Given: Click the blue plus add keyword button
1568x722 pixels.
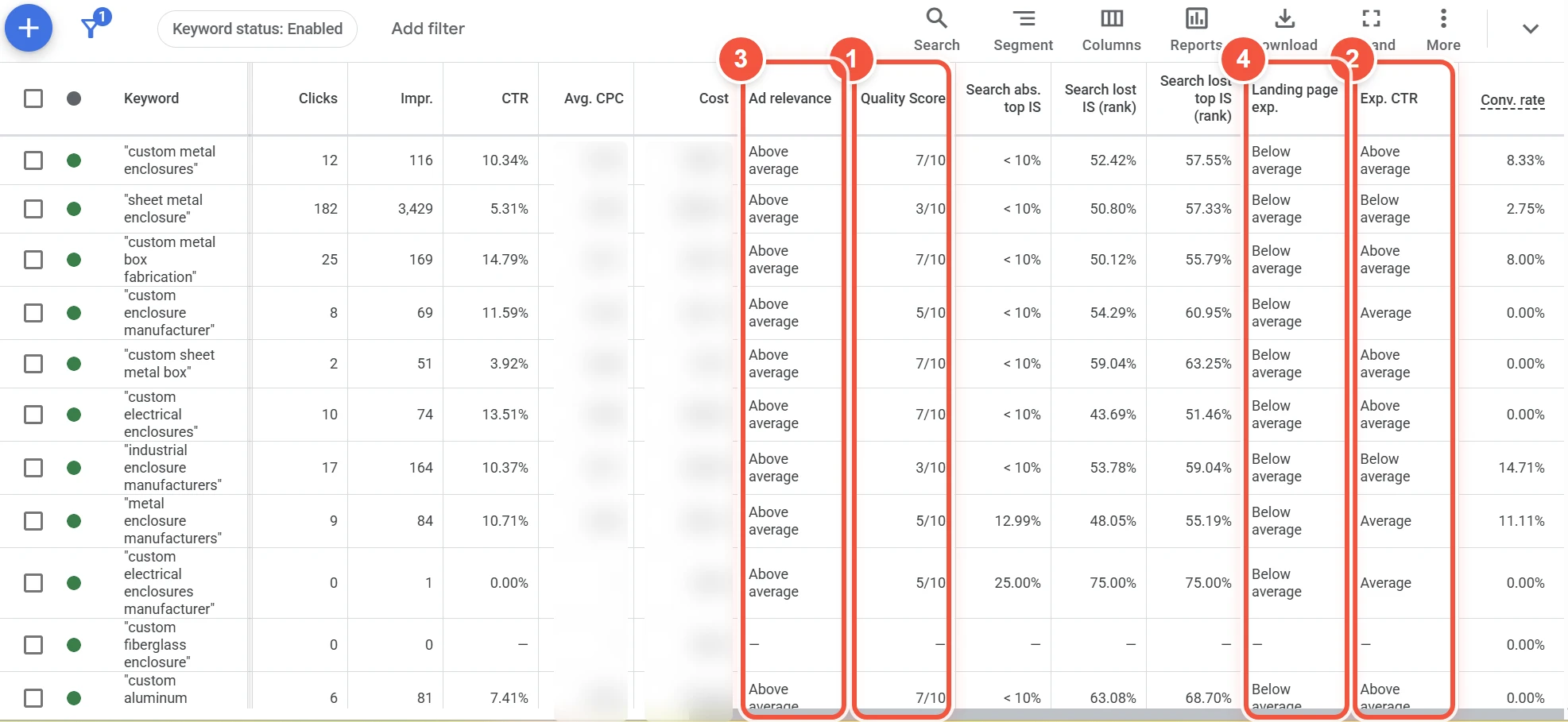Looking at the screenshot, I should [x=29, y=28].
